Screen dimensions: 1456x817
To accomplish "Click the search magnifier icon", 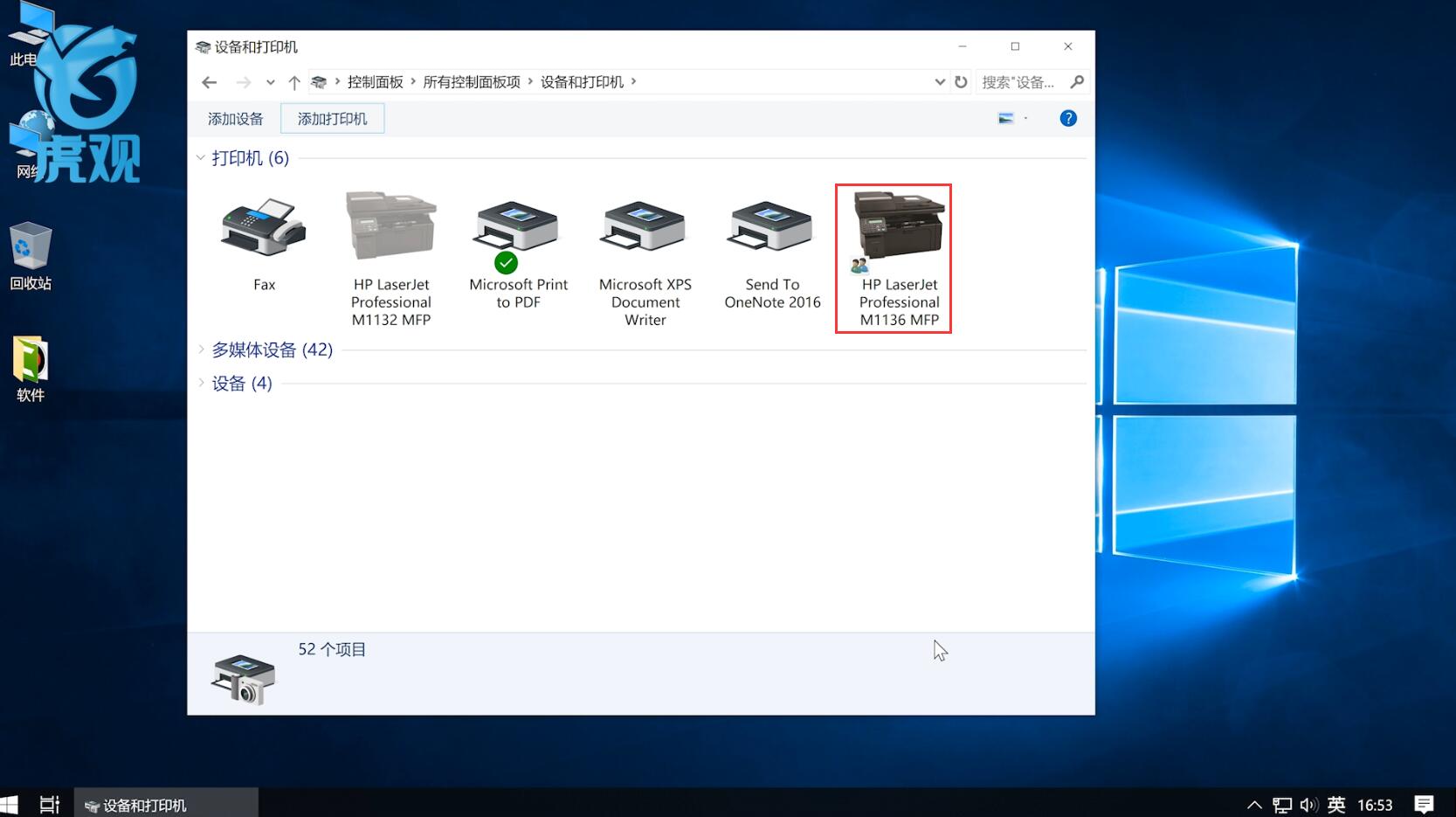I will 1077,81.
